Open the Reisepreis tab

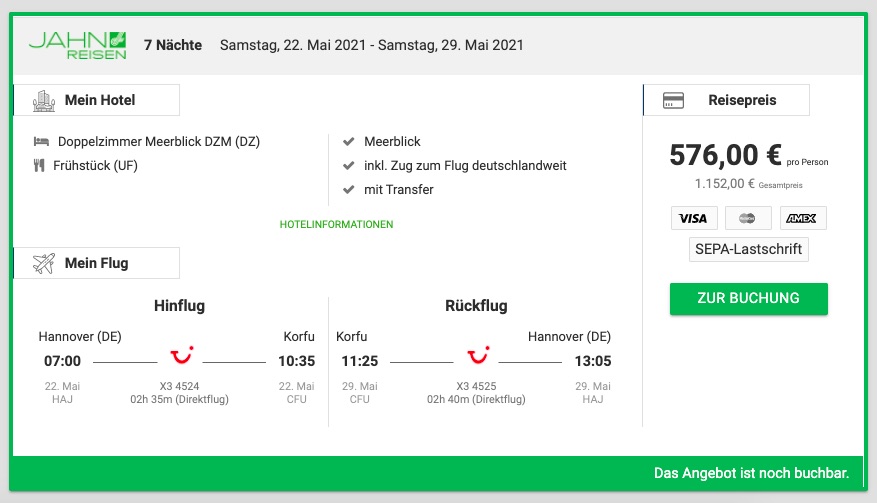pos(726,100)
